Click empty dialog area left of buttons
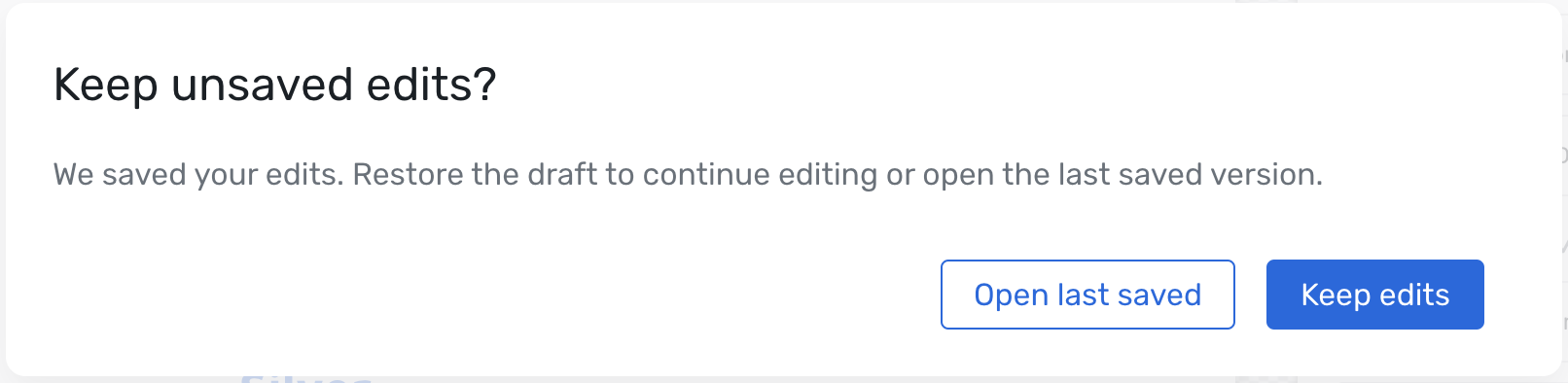 [486, 295]
